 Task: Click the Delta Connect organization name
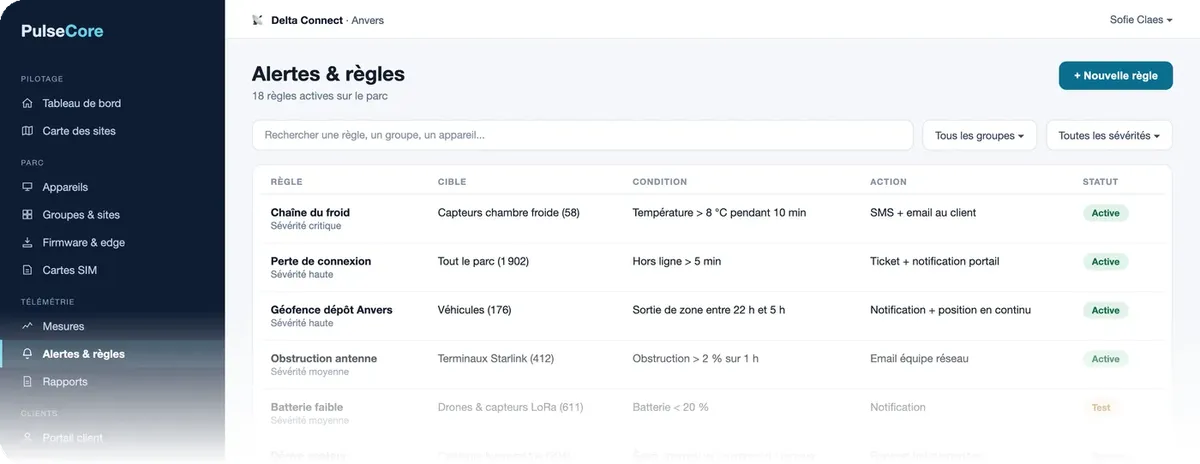(307, 20)
